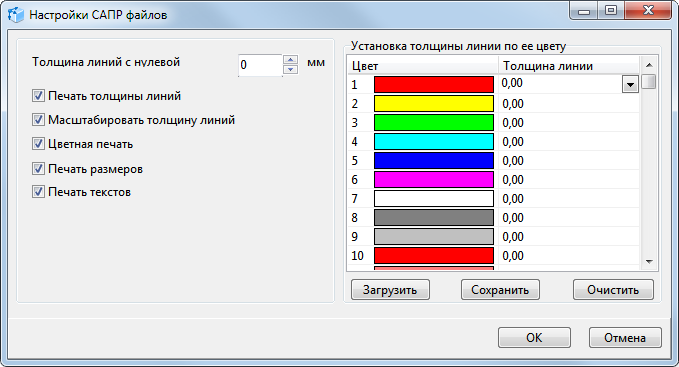Click thickness value 0,00 for color 8
Viewport: 679px width, 367px height.
pos(513,218)
